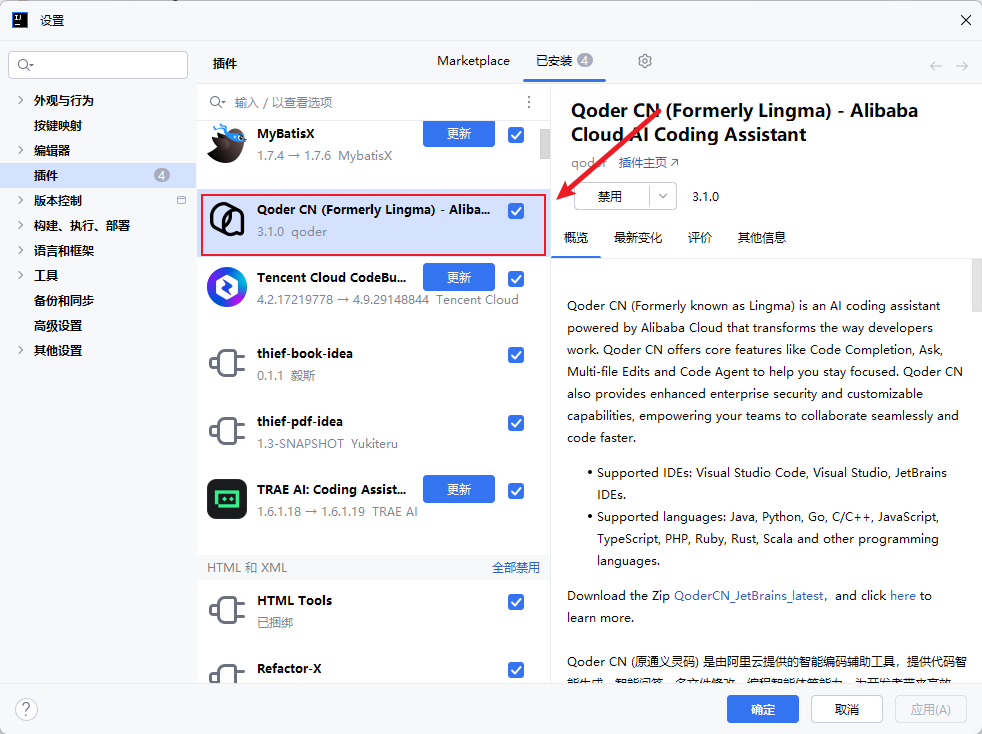This screenshot has width=982, height=734.
Task: Select 高级设置 in settings tree
Action: [58, 326]
